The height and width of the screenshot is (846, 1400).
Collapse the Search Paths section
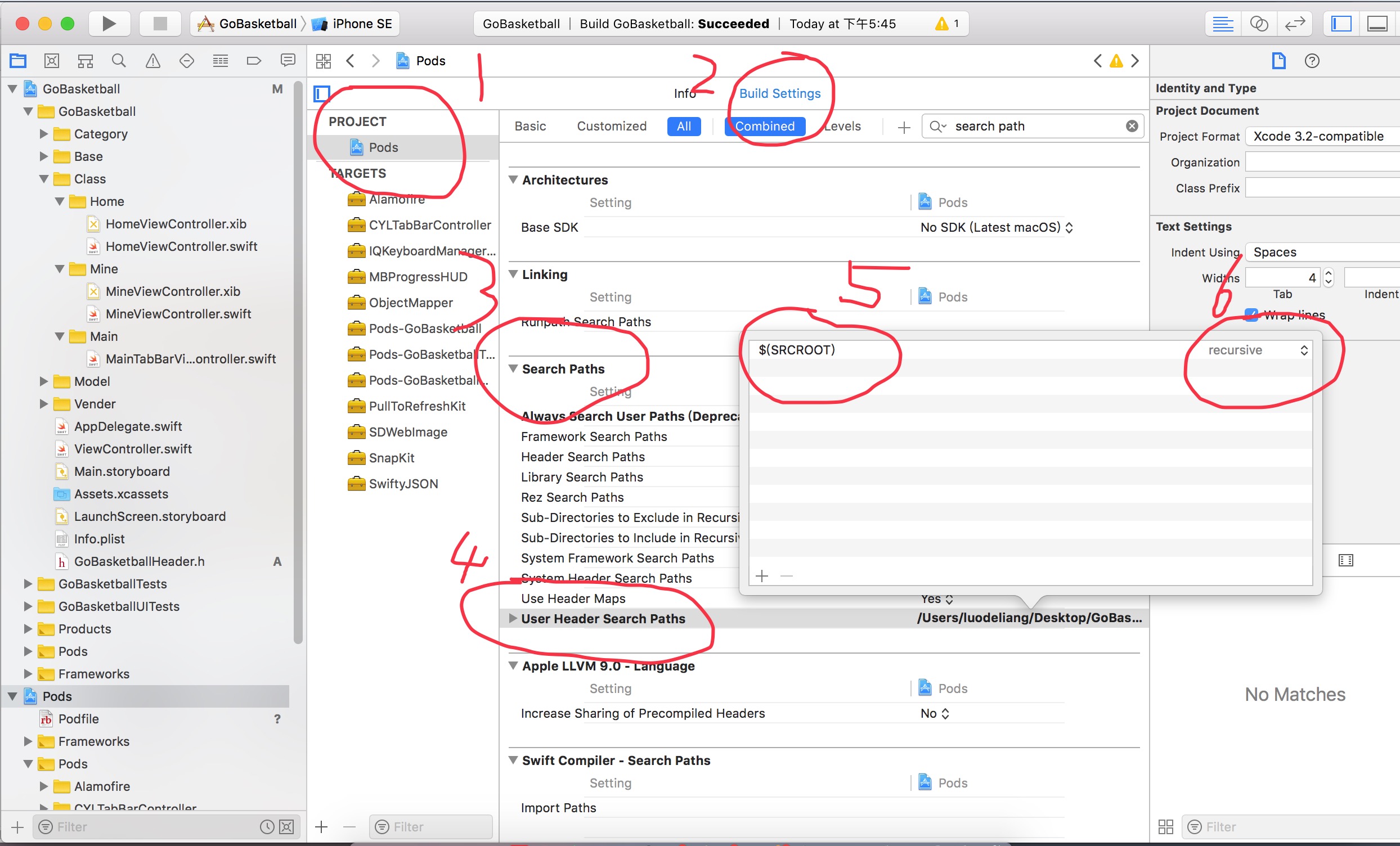coord(513,369)
